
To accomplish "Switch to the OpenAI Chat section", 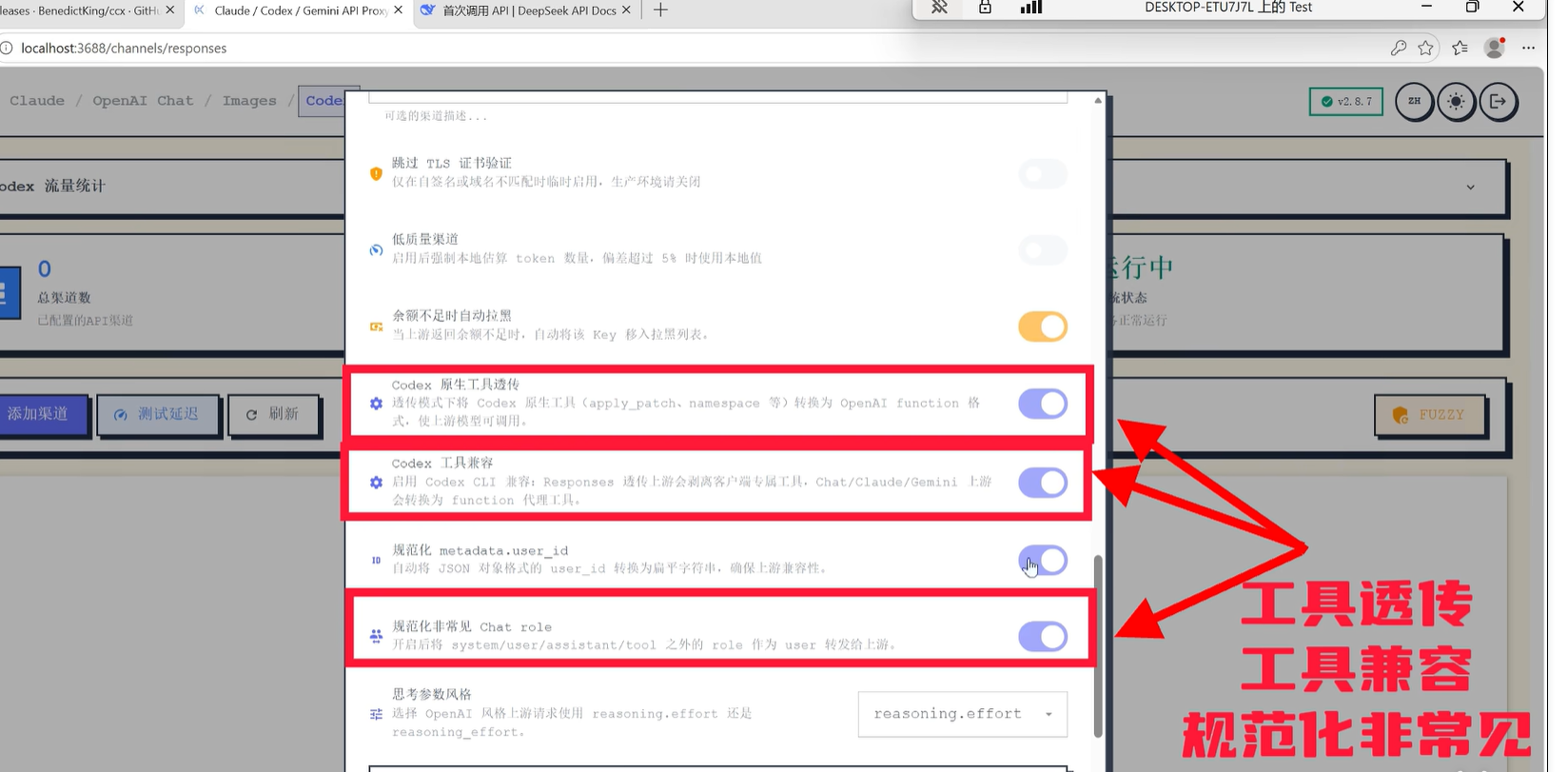I will [143, 101].
